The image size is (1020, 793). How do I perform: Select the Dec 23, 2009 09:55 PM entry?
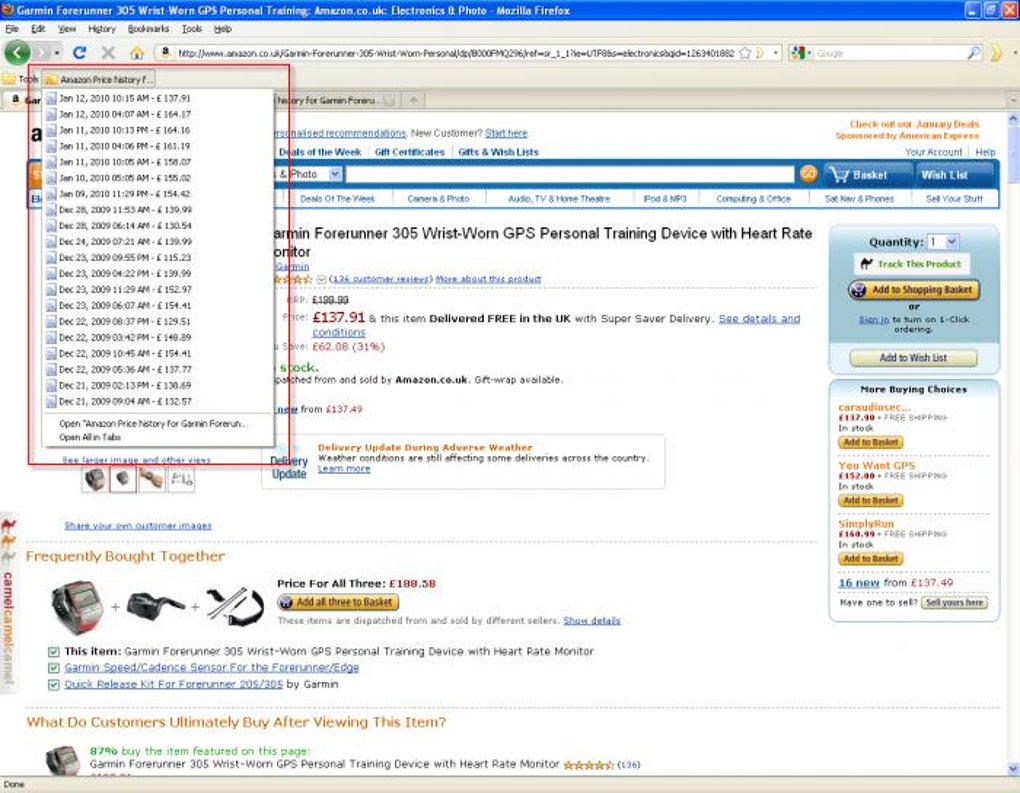pos(157,258)
